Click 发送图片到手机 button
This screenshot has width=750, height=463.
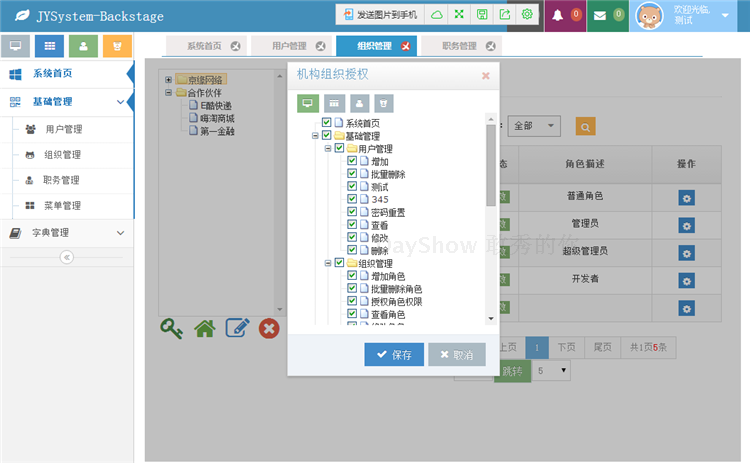coord(380,15)
